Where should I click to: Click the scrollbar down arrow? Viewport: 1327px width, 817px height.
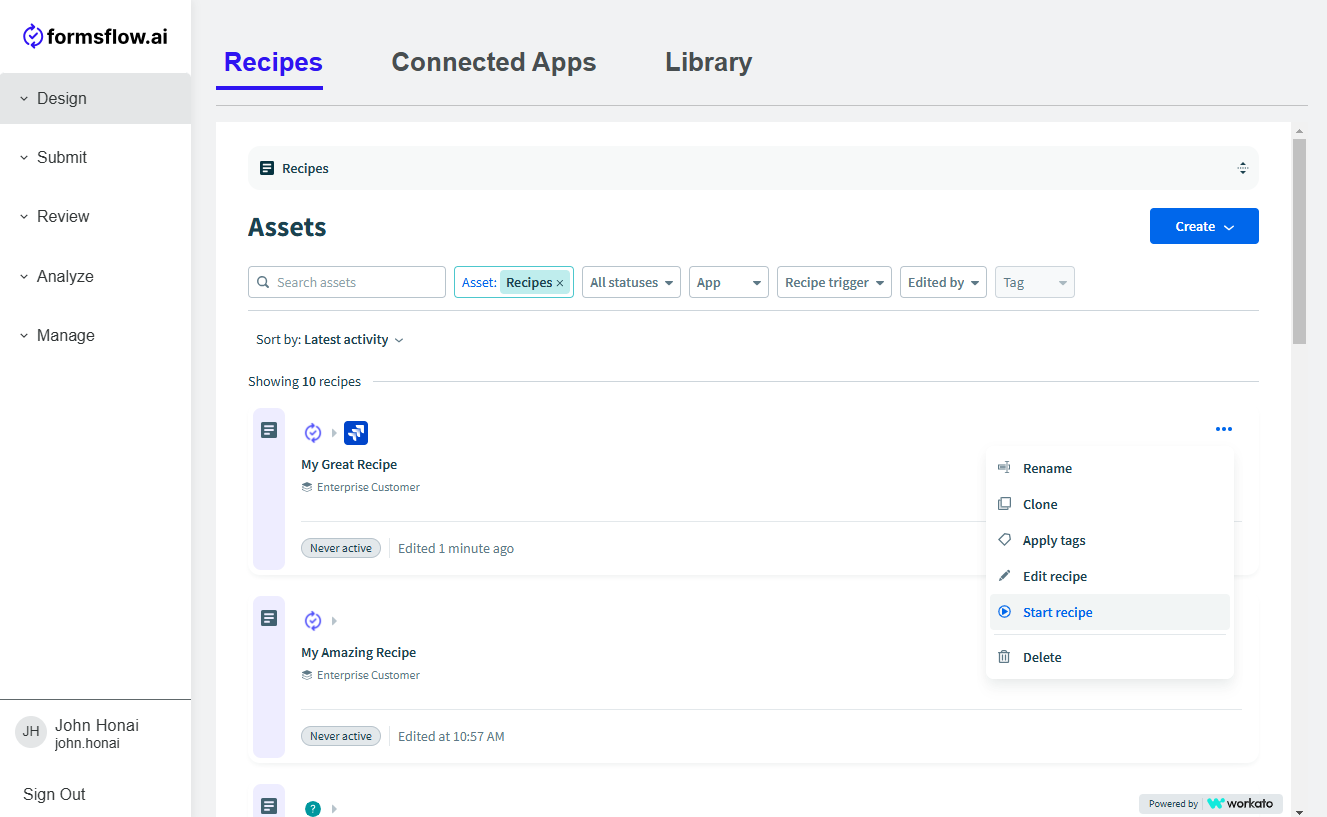click(x=1299, y=810)
